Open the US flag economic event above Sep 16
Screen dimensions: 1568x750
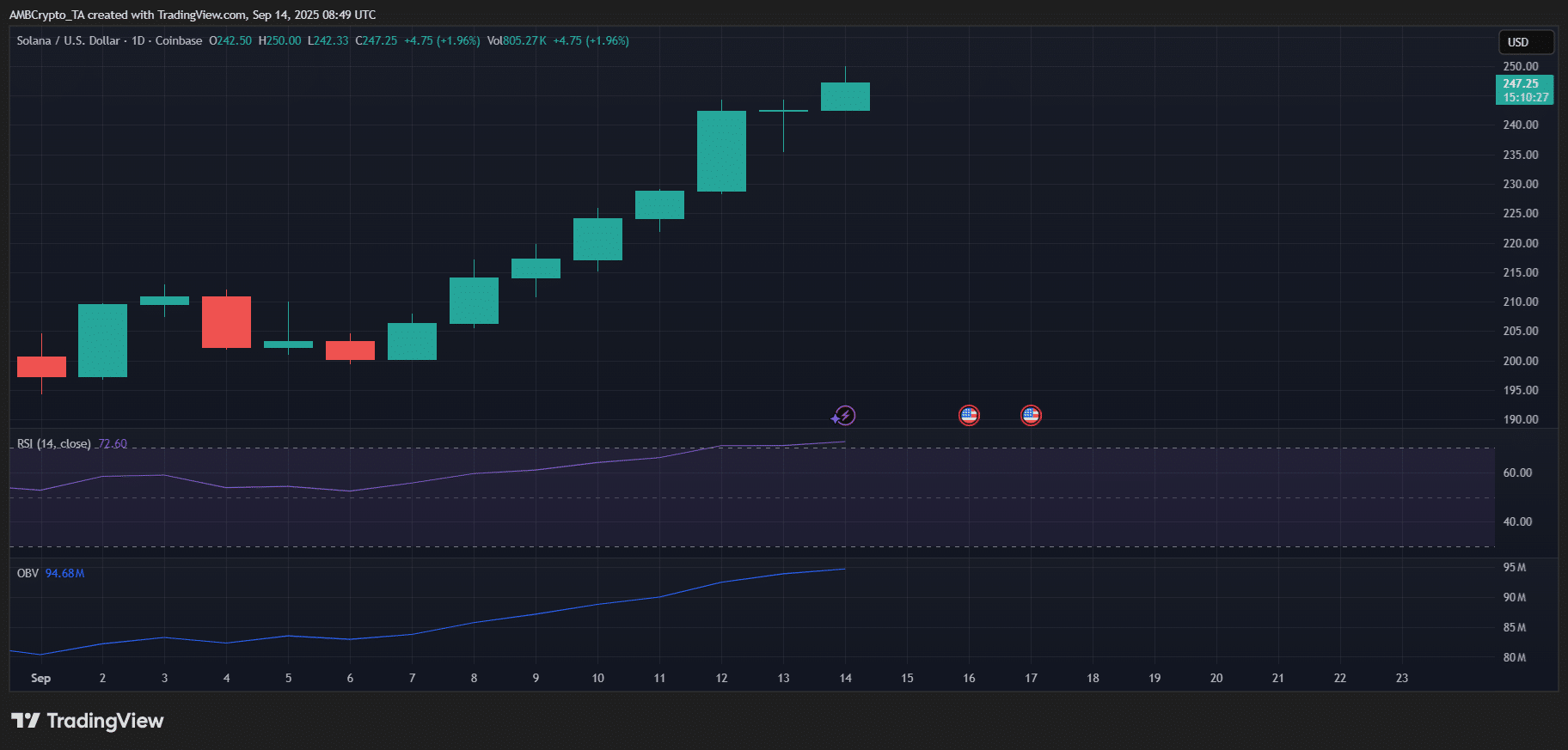click(x=969, y=416)
